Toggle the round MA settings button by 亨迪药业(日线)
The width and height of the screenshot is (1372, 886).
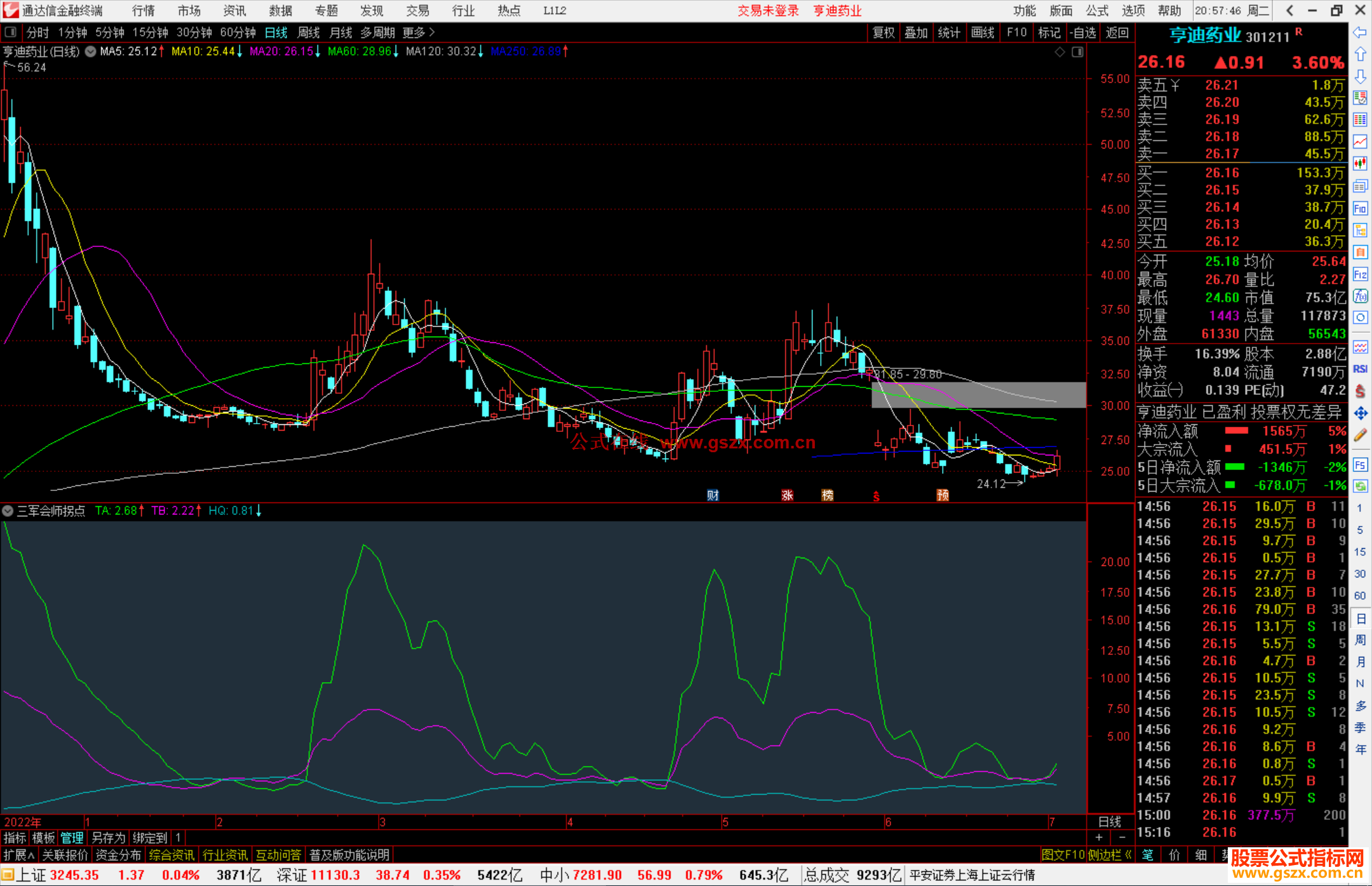[x=90, y=51]
